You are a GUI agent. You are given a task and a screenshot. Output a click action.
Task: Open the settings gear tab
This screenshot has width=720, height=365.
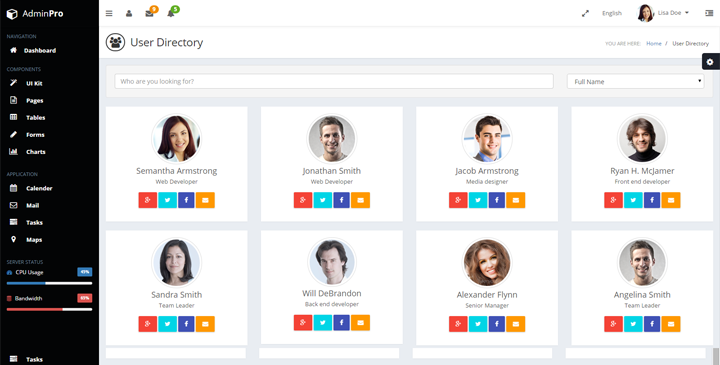tap(710, 62)
